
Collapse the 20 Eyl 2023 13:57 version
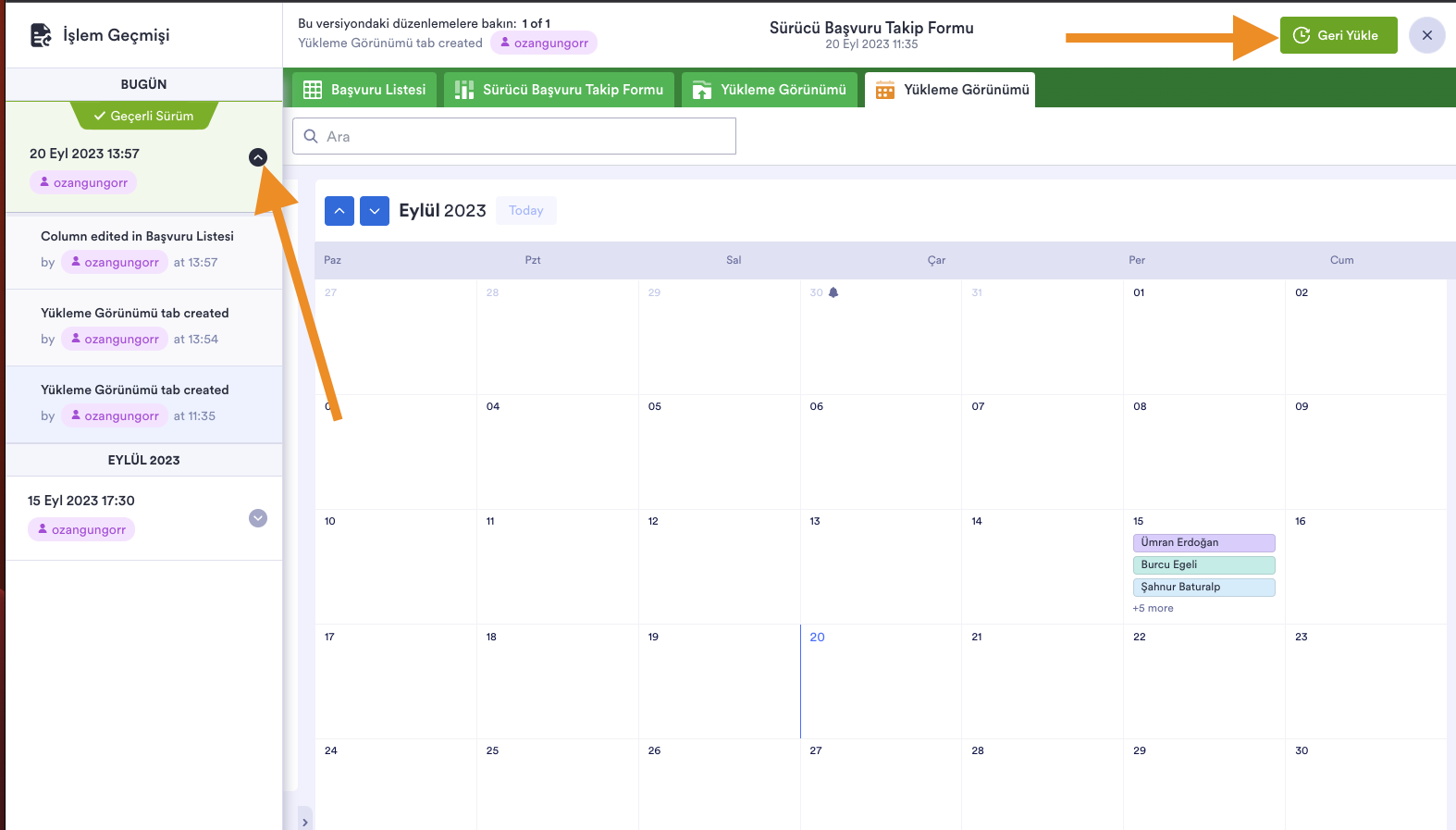258,157
